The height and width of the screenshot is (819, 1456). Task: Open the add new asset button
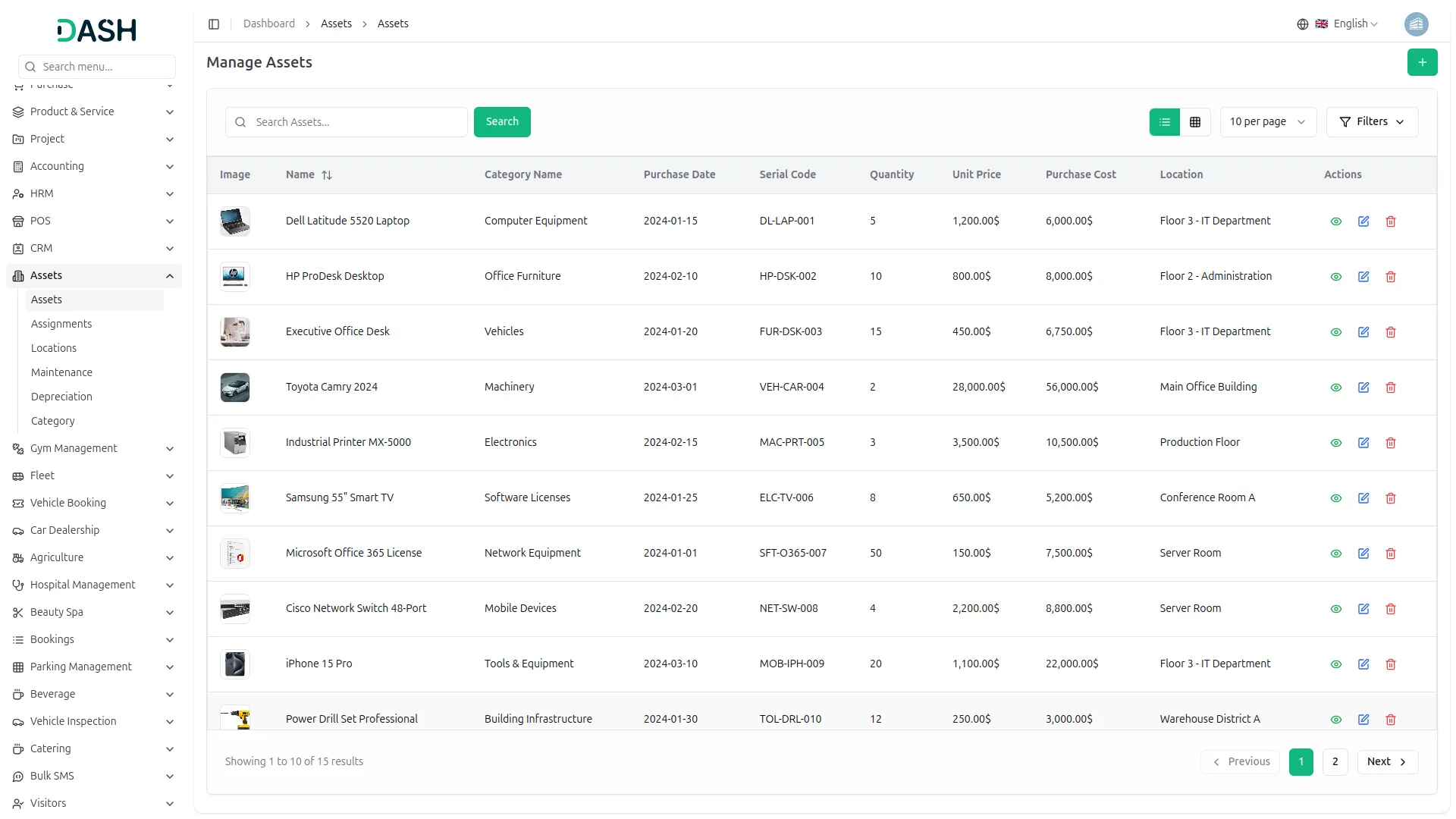(x=1423, y=62)
